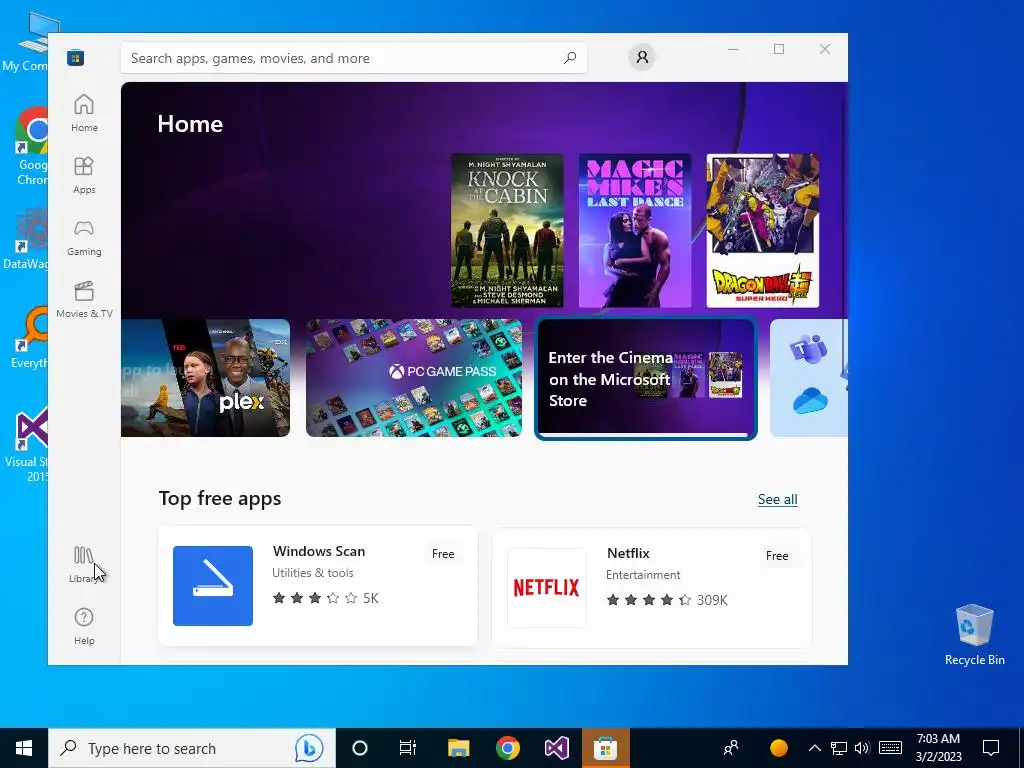Select Everything shortcut on desktop

pyautogui.click(x=29, y=338)
